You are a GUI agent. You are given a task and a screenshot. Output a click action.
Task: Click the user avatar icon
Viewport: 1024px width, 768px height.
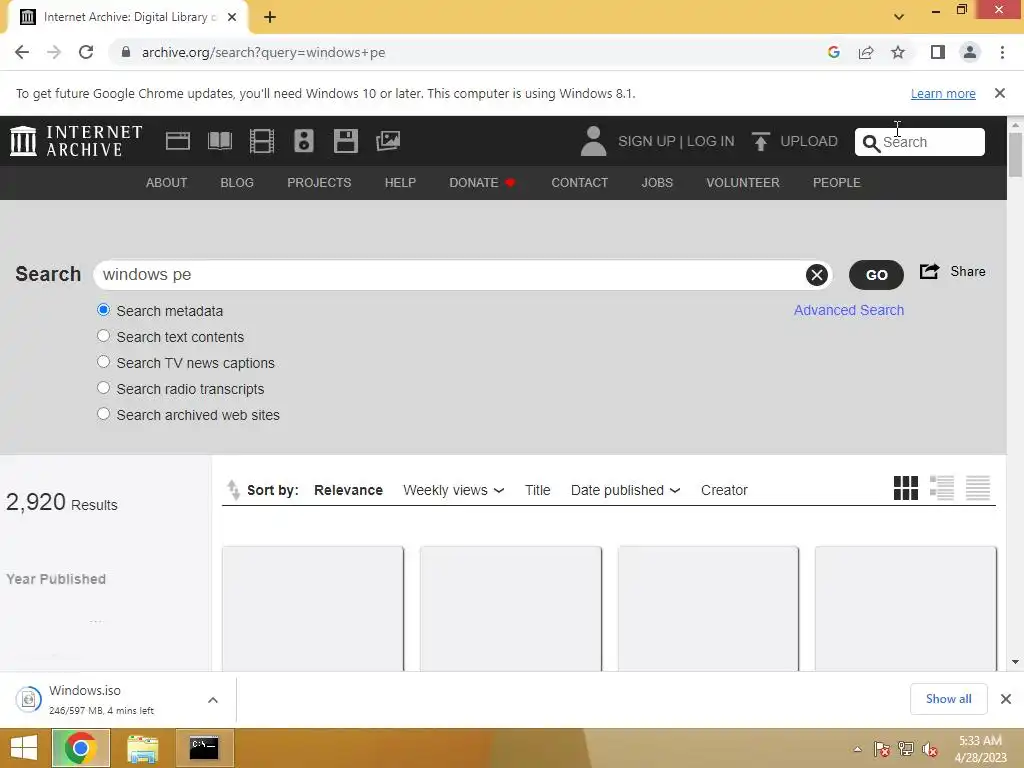click(593, 141)
